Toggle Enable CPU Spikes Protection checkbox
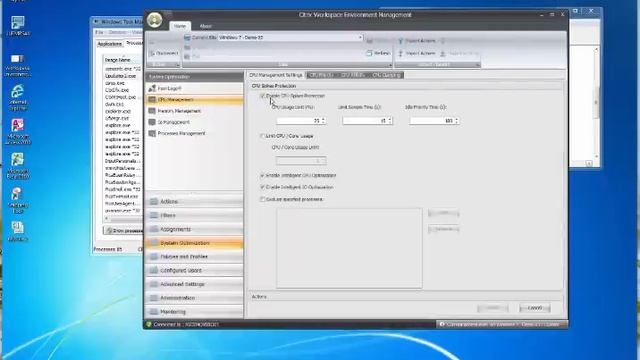The image size is (640, 360). click(262, 96)
